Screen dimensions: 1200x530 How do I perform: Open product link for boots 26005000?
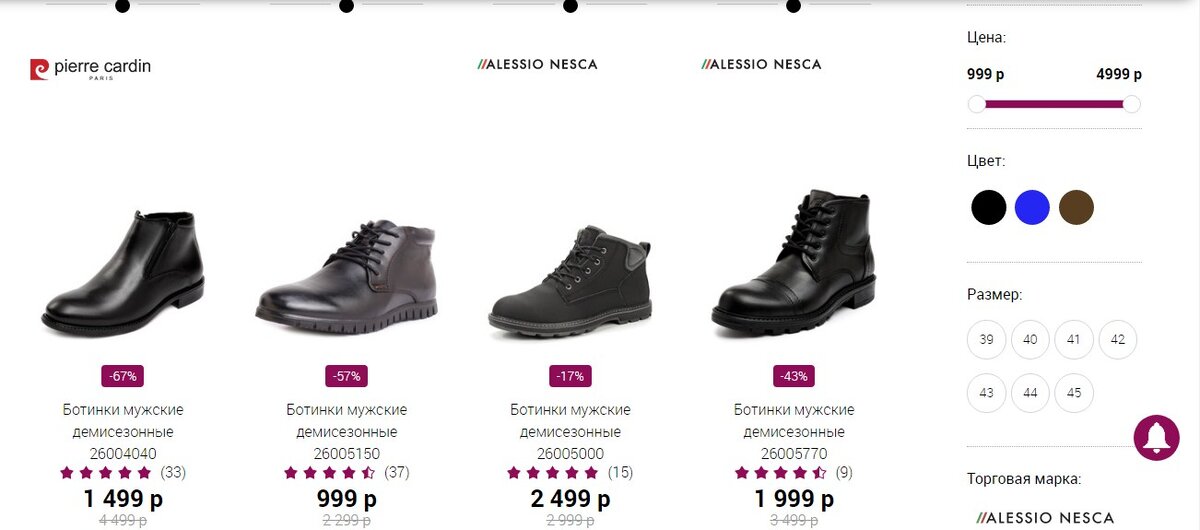click(x=570, y=432)
